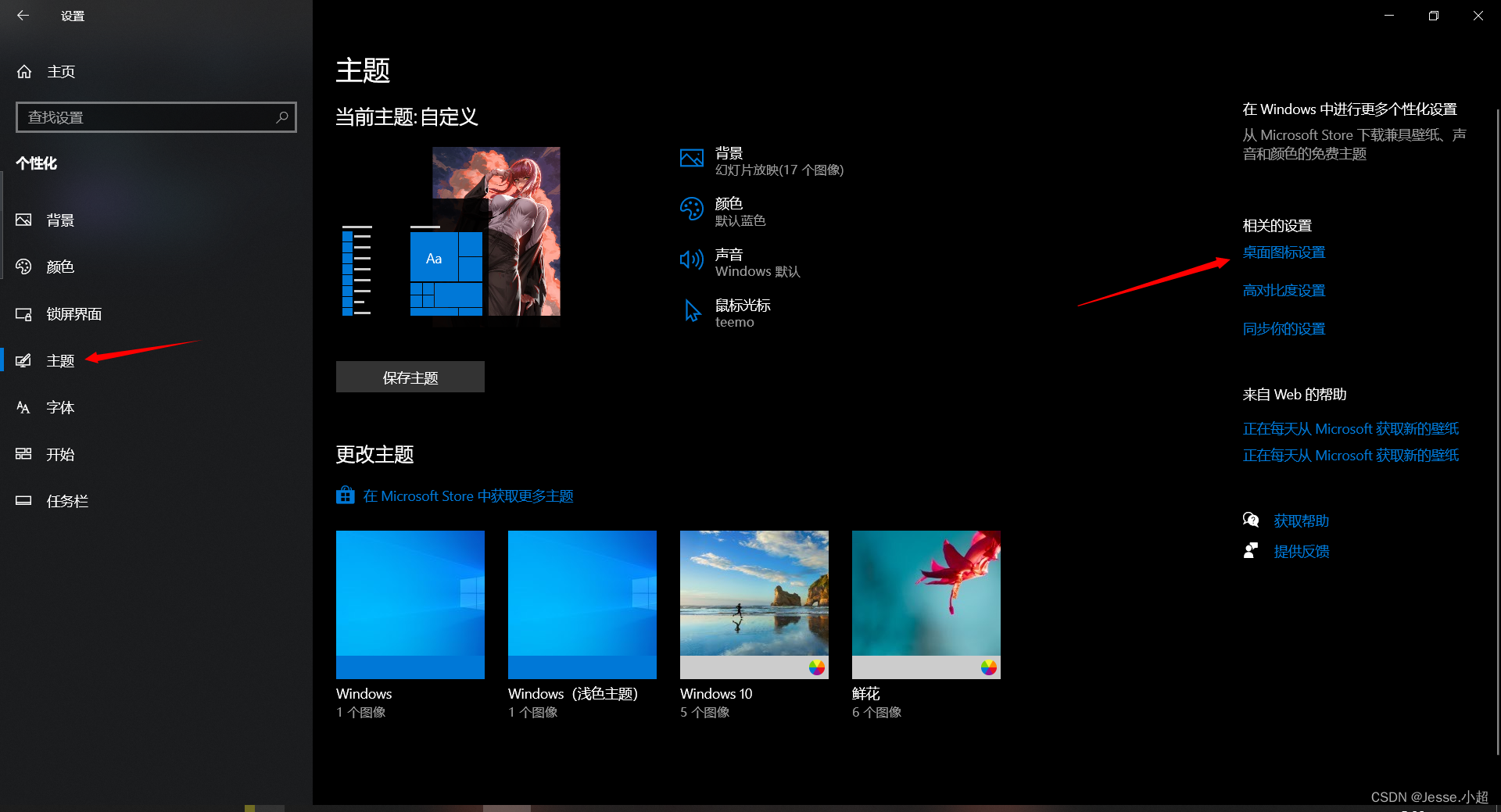Click the color wheel on Windows 10 theme
The height and width of the screenshot is (812, 1501).
(x=817, y=667)
